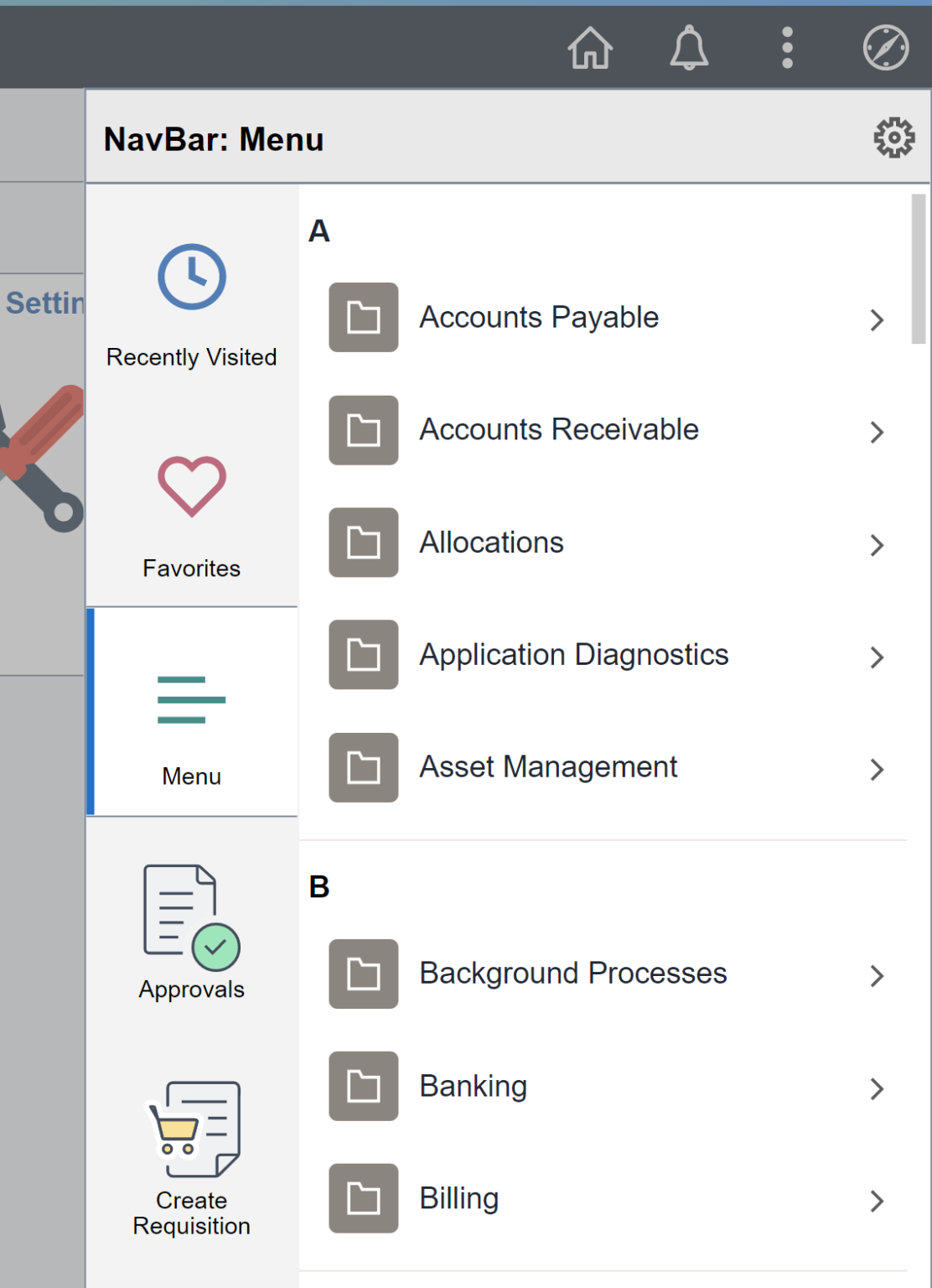Click the Home icon in the header
This screenshot has height=1288, width=932.
point(591,48)
